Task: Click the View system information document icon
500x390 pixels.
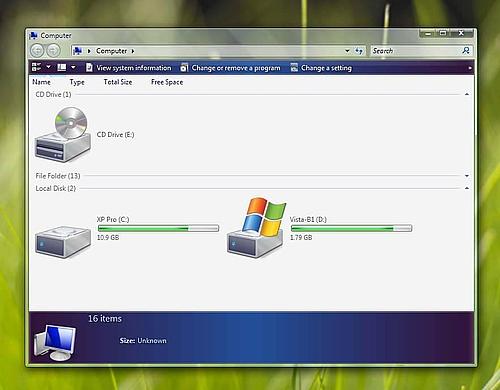Action: (x=89, y=68)
